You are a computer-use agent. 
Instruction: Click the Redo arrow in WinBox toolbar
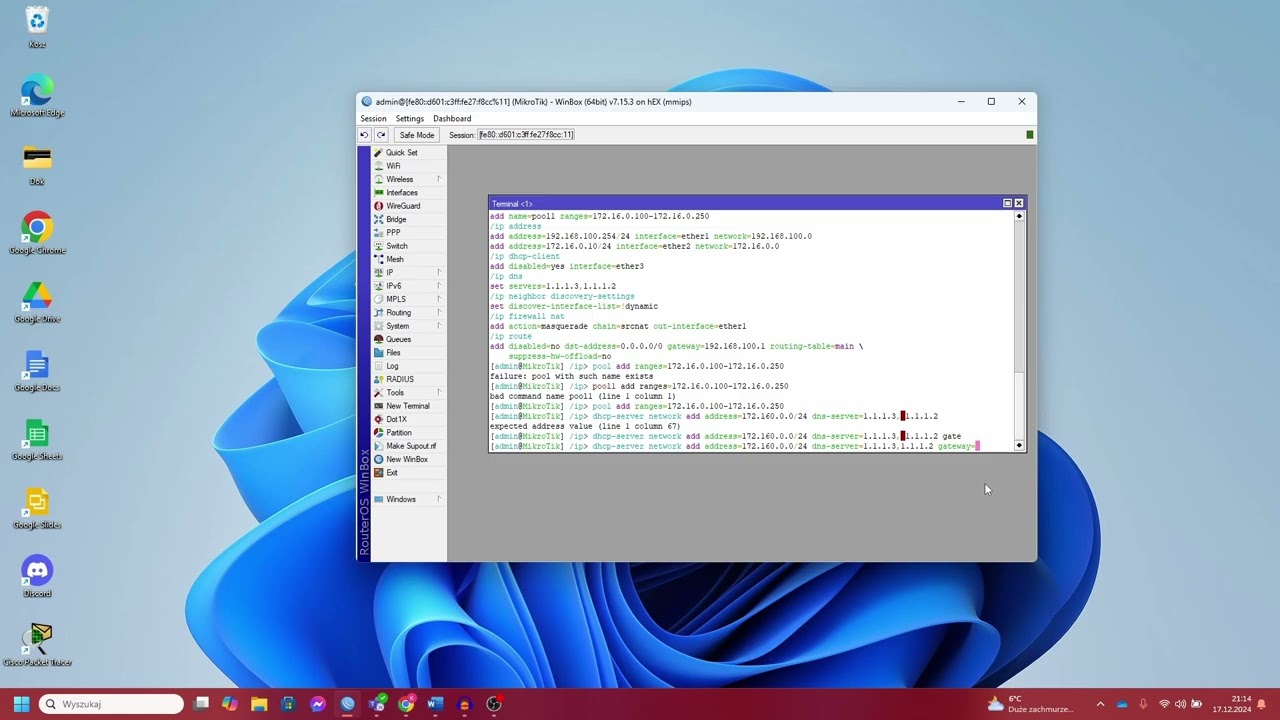tap(381, 135)
